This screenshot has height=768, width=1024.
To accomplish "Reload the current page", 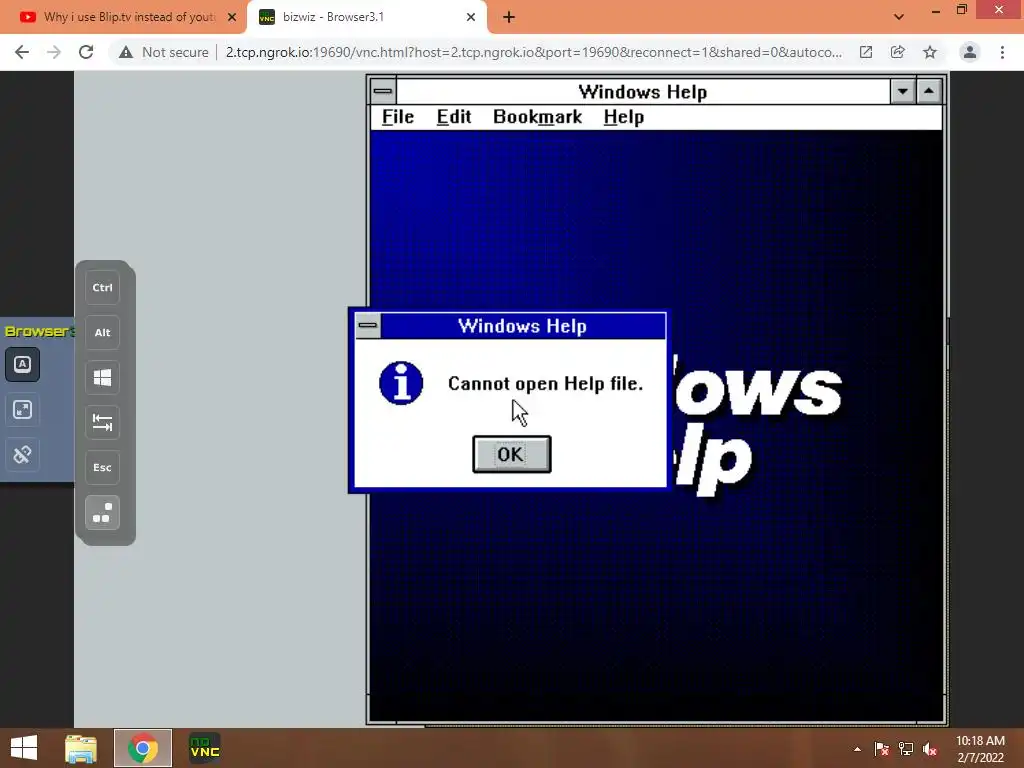I will point(86,52).
